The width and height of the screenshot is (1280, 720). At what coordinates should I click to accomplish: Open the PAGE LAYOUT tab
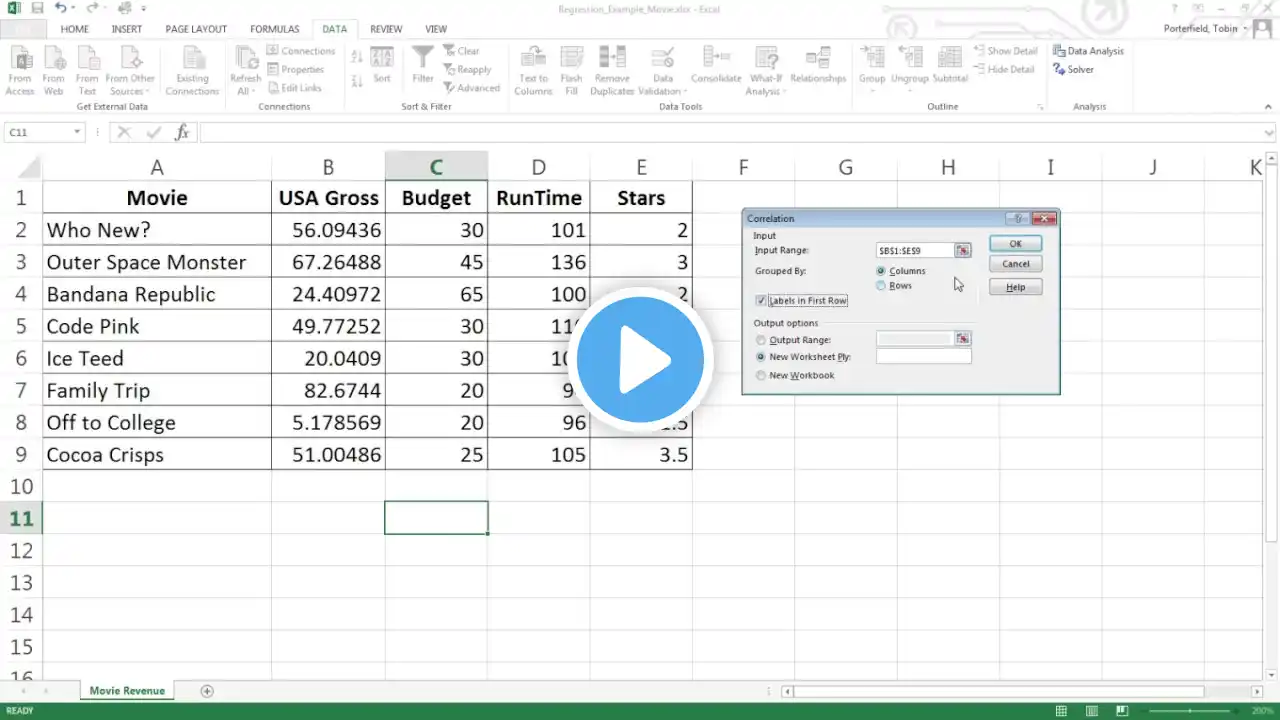coord(196,29)
